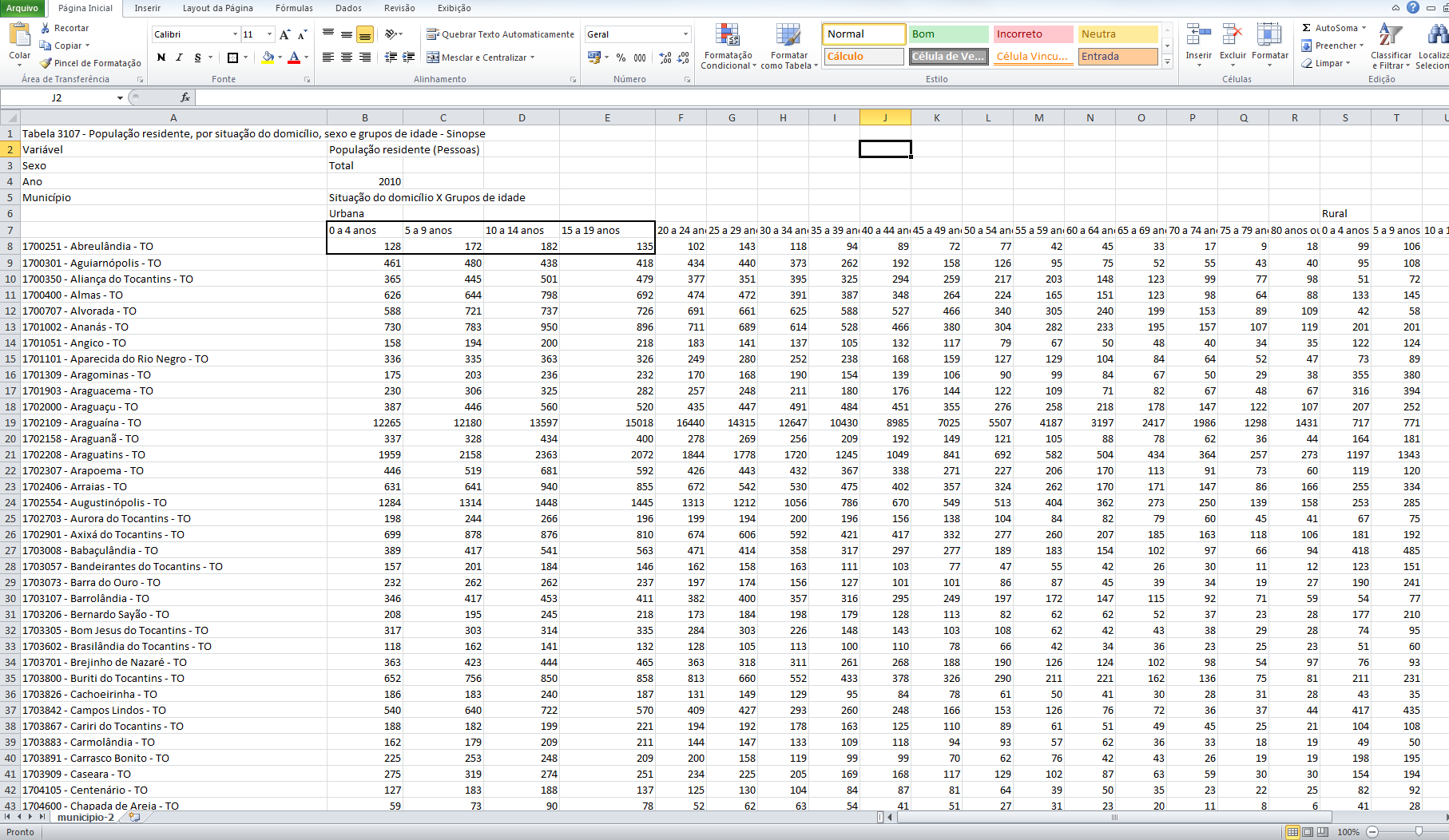Decrease font size with small A
The height and width of the screenshot is (840, 1449).
[x=302, y=34]
